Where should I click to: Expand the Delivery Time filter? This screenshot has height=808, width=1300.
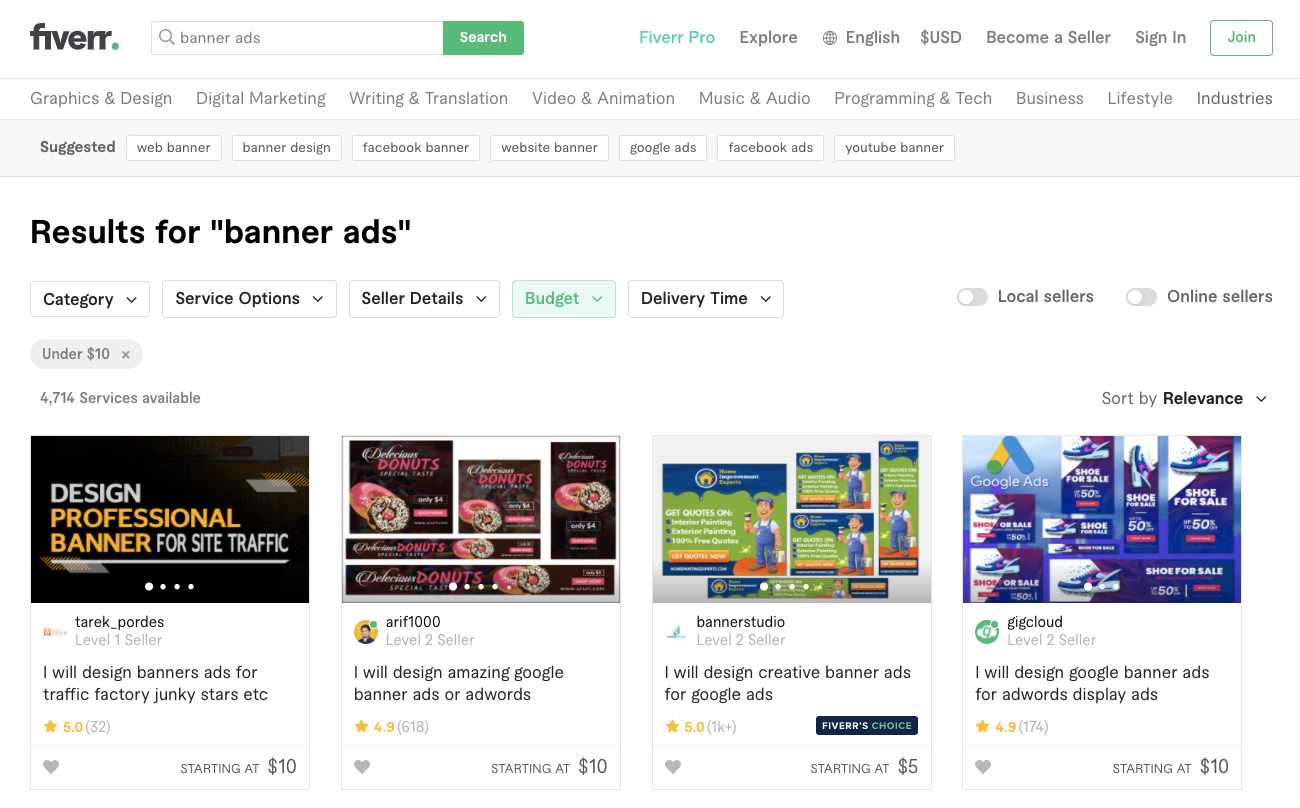coord(706,299)
